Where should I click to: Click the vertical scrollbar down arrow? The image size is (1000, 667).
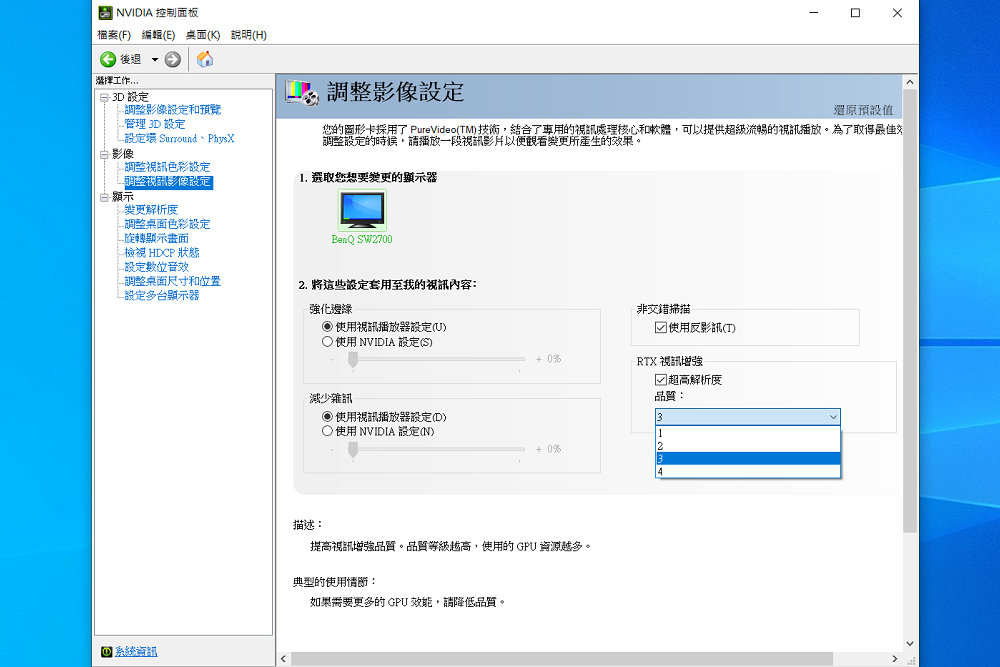pos(910,643)
